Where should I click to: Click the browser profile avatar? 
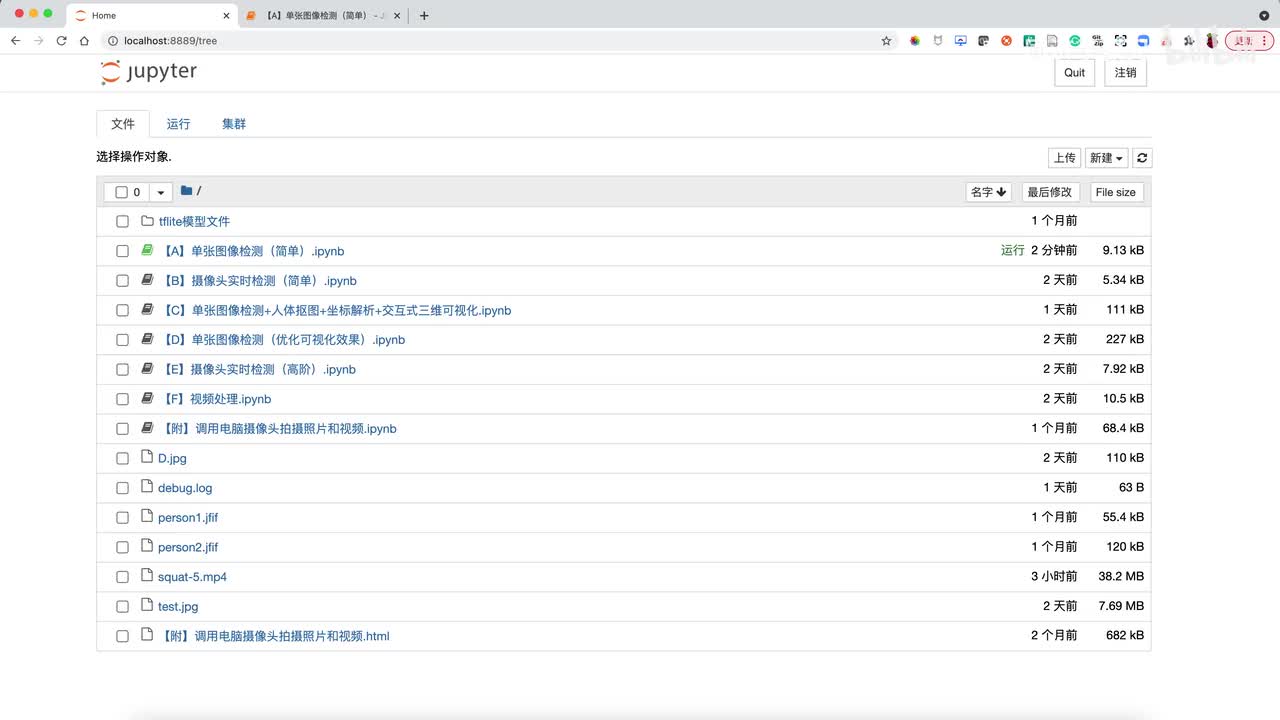[1212, 41]
